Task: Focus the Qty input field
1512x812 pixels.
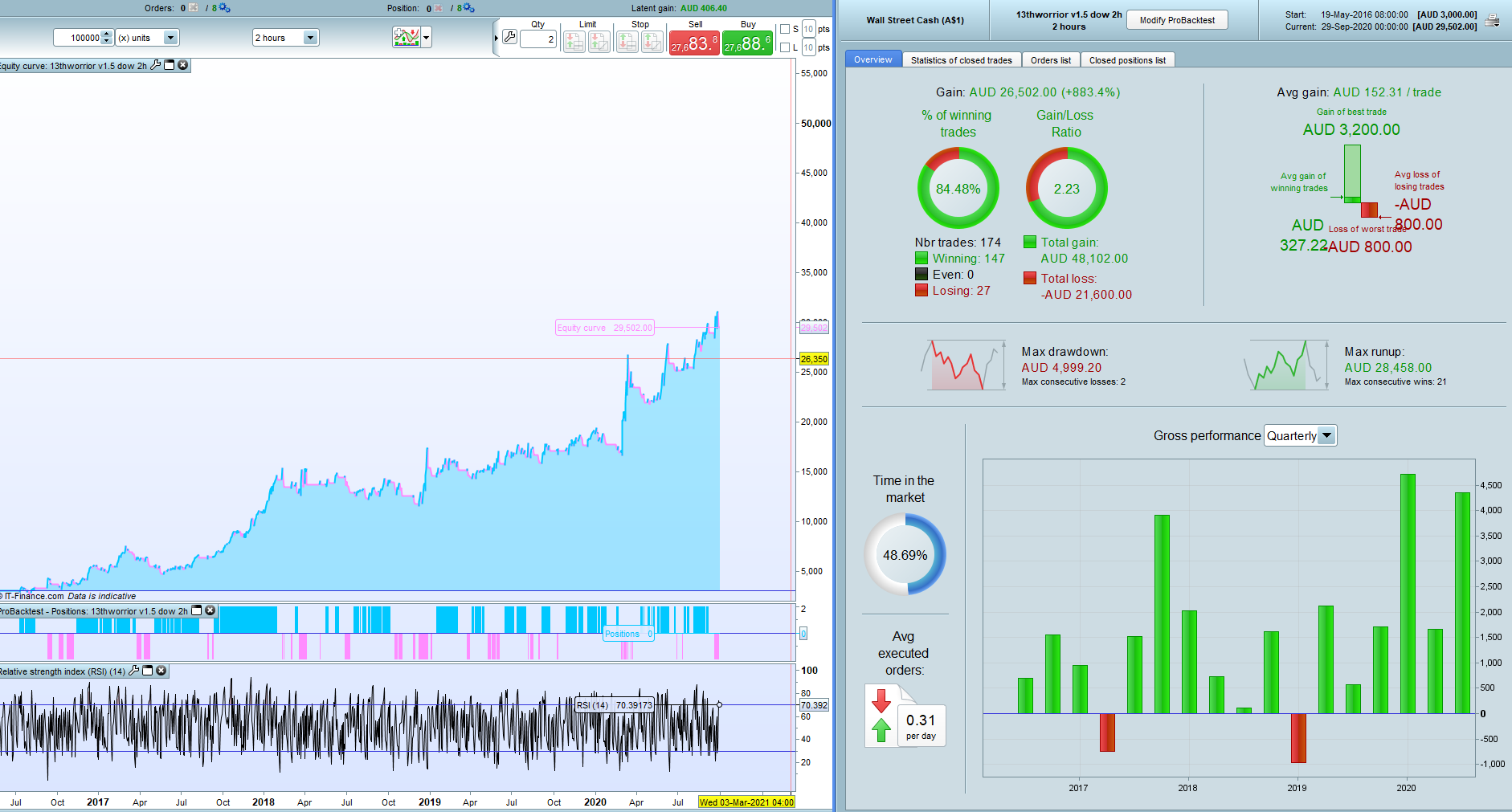Action: point(537,39)
